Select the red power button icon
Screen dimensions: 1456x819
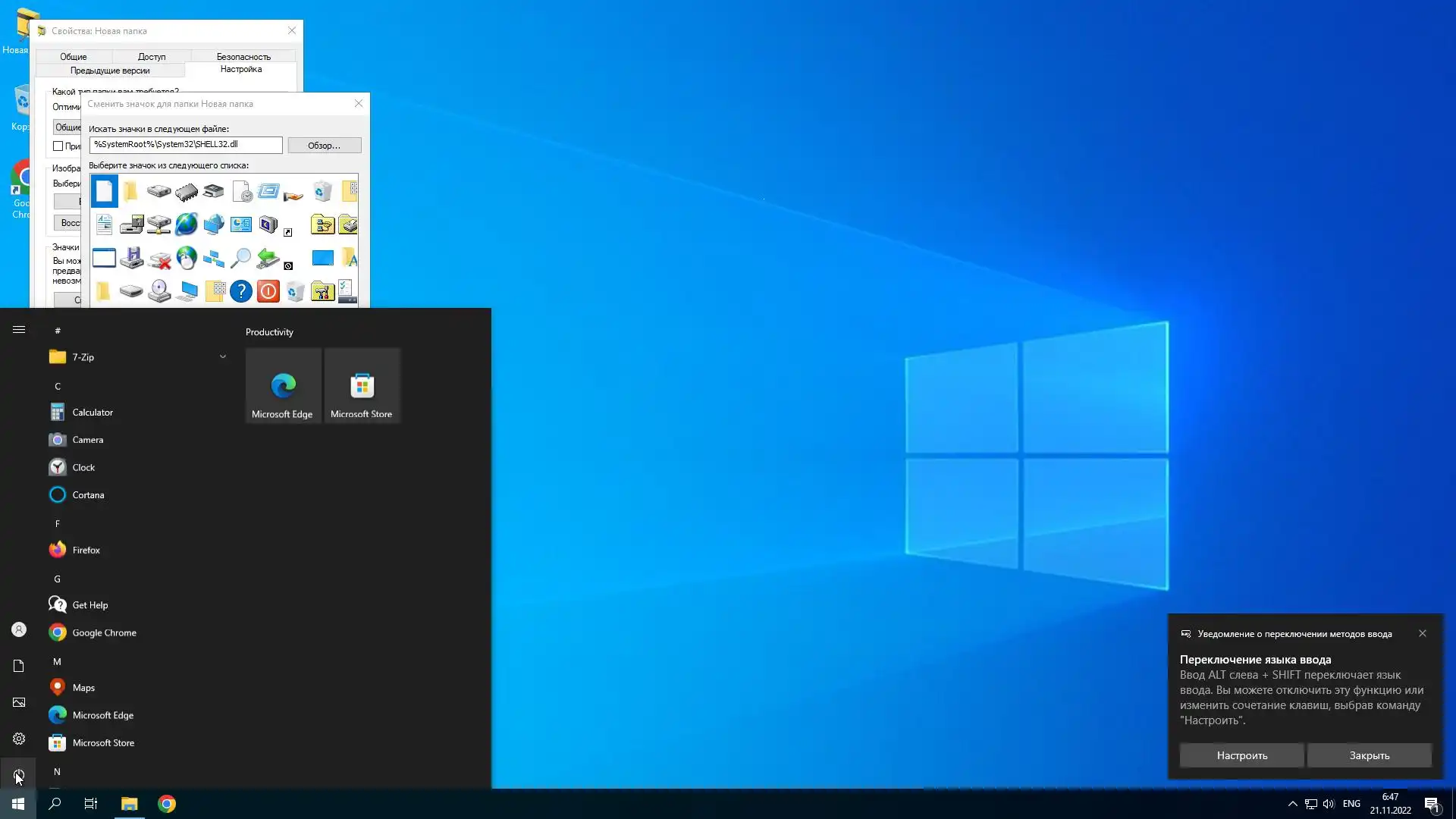click(268, 291)
